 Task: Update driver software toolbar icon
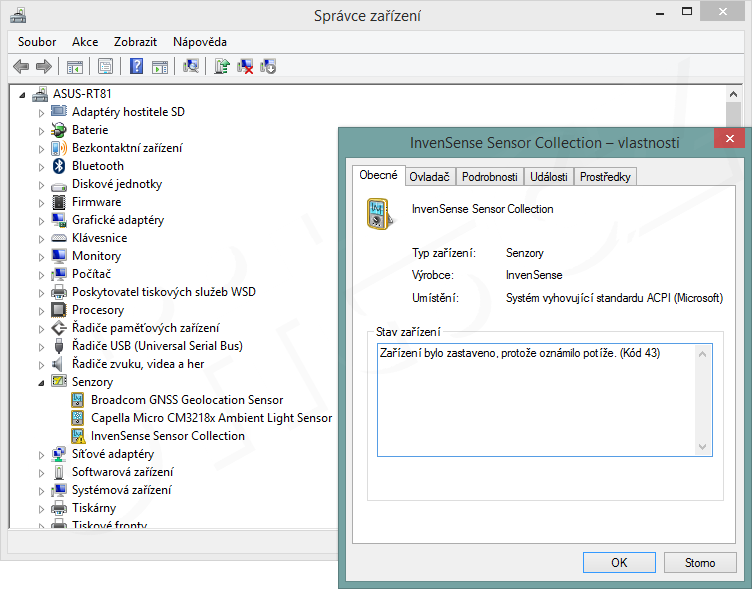222,66
